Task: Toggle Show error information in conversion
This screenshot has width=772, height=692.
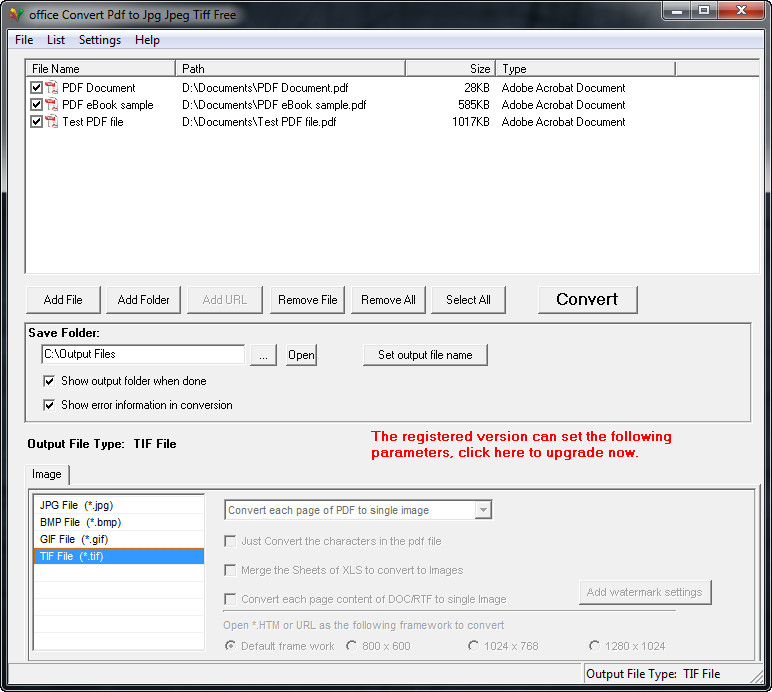Action: tap(49, 405)
